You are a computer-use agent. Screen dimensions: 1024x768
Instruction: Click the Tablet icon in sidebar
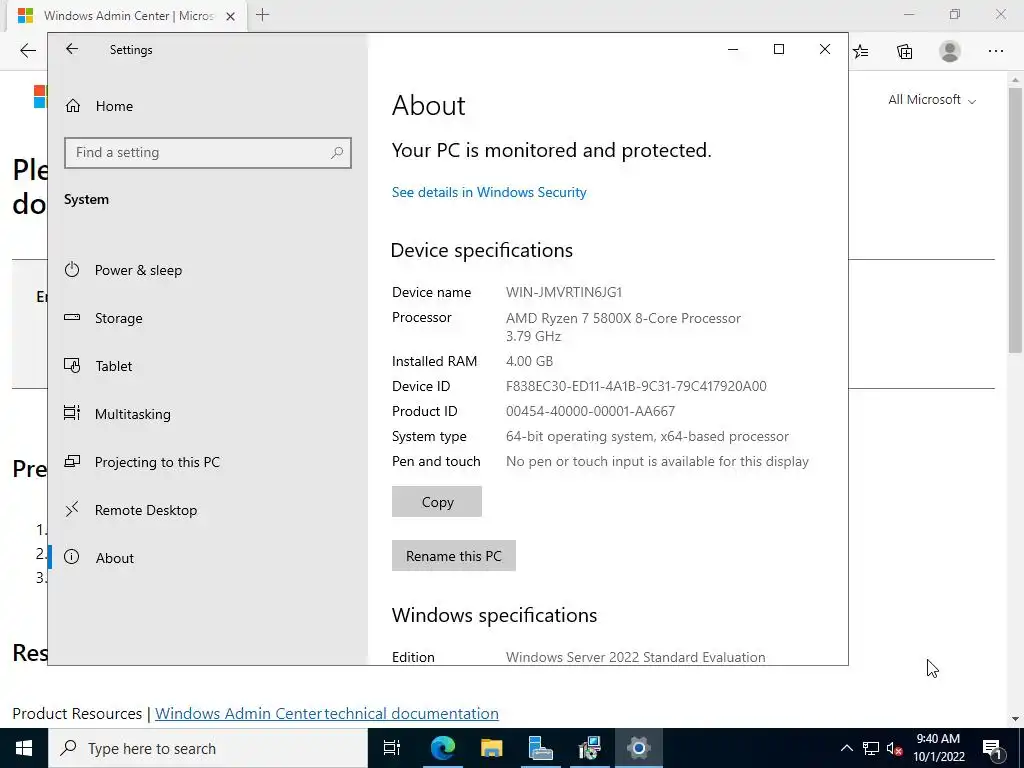[x=72, y=366]
